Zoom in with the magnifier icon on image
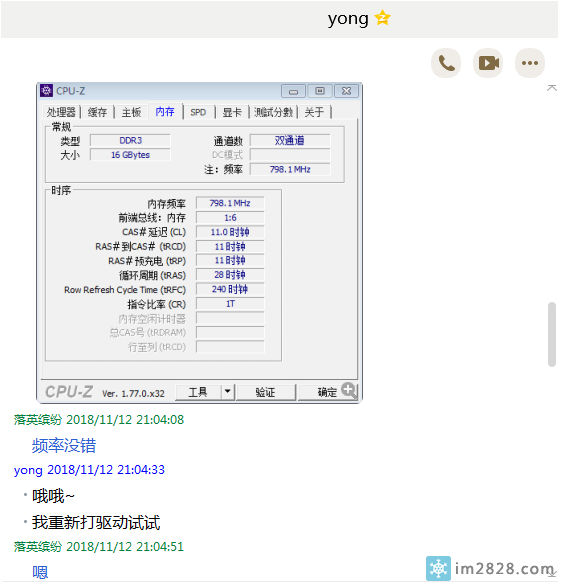Screen dimensions: 561x586 (x=349, y=390)
